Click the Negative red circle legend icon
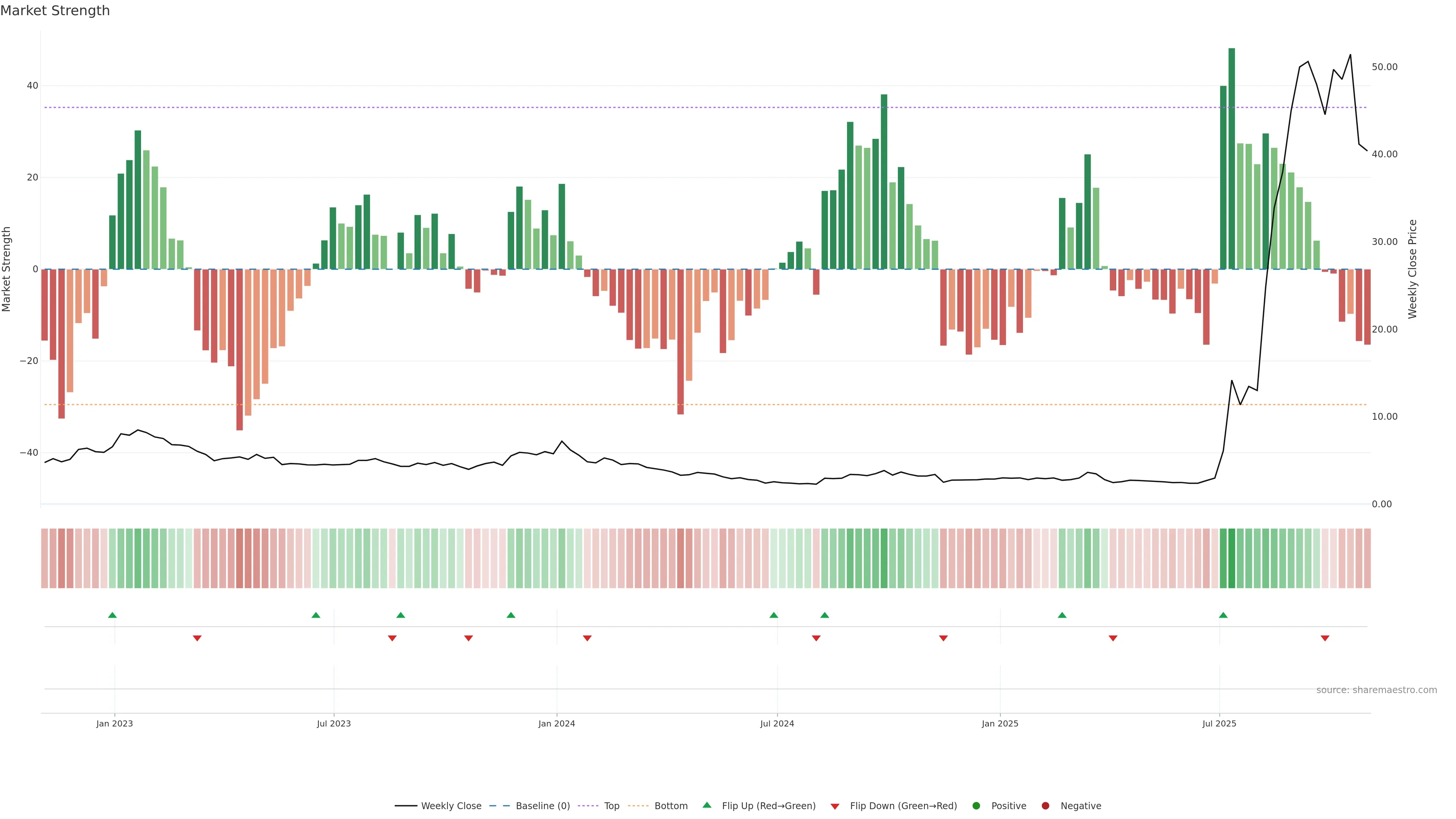Image resolution: width=1456 pixels, height=819 pixels. 1045,806
